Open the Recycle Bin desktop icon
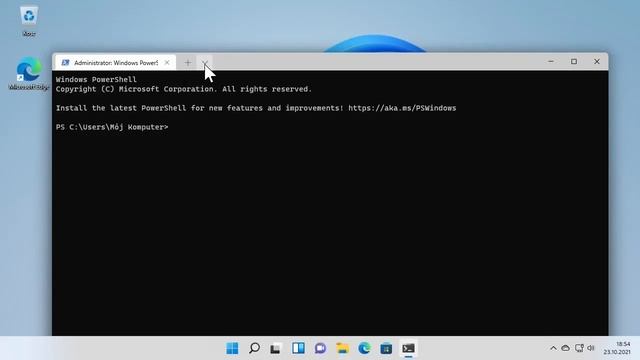 pos(29,21)
